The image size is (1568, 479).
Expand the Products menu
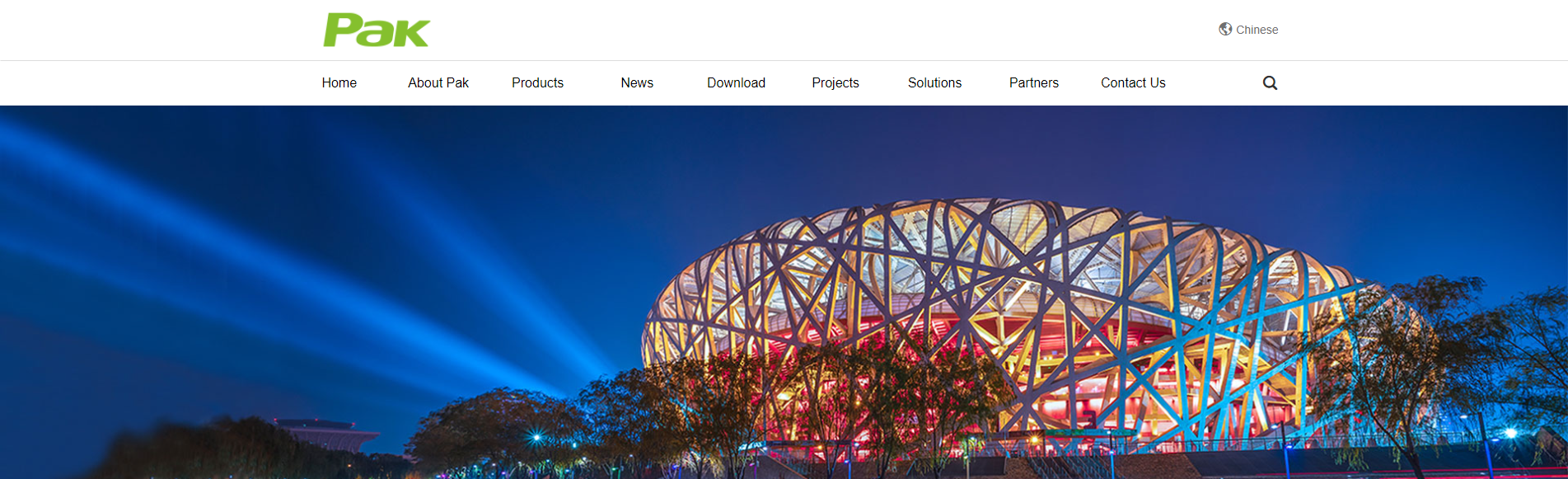click(537, 82)
